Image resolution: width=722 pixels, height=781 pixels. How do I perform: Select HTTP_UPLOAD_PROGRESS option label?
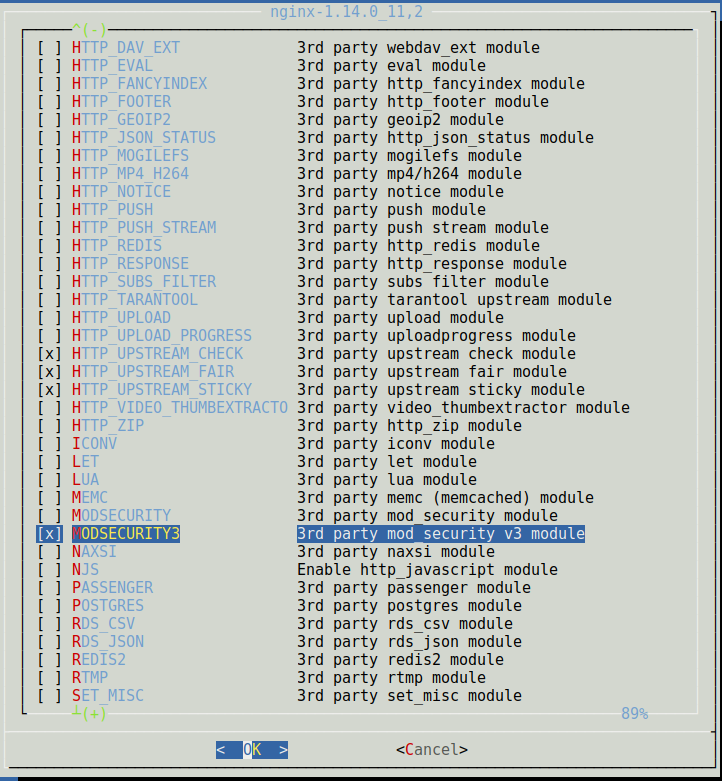(162, 336)
